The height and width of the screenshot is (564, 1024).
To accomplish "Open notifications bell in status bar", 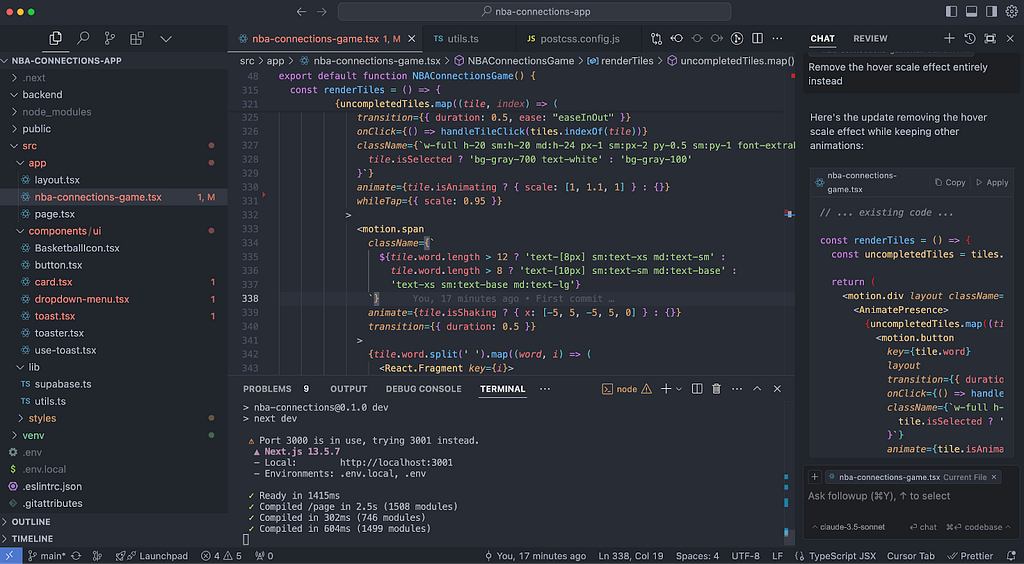I will click(1011, 556).
